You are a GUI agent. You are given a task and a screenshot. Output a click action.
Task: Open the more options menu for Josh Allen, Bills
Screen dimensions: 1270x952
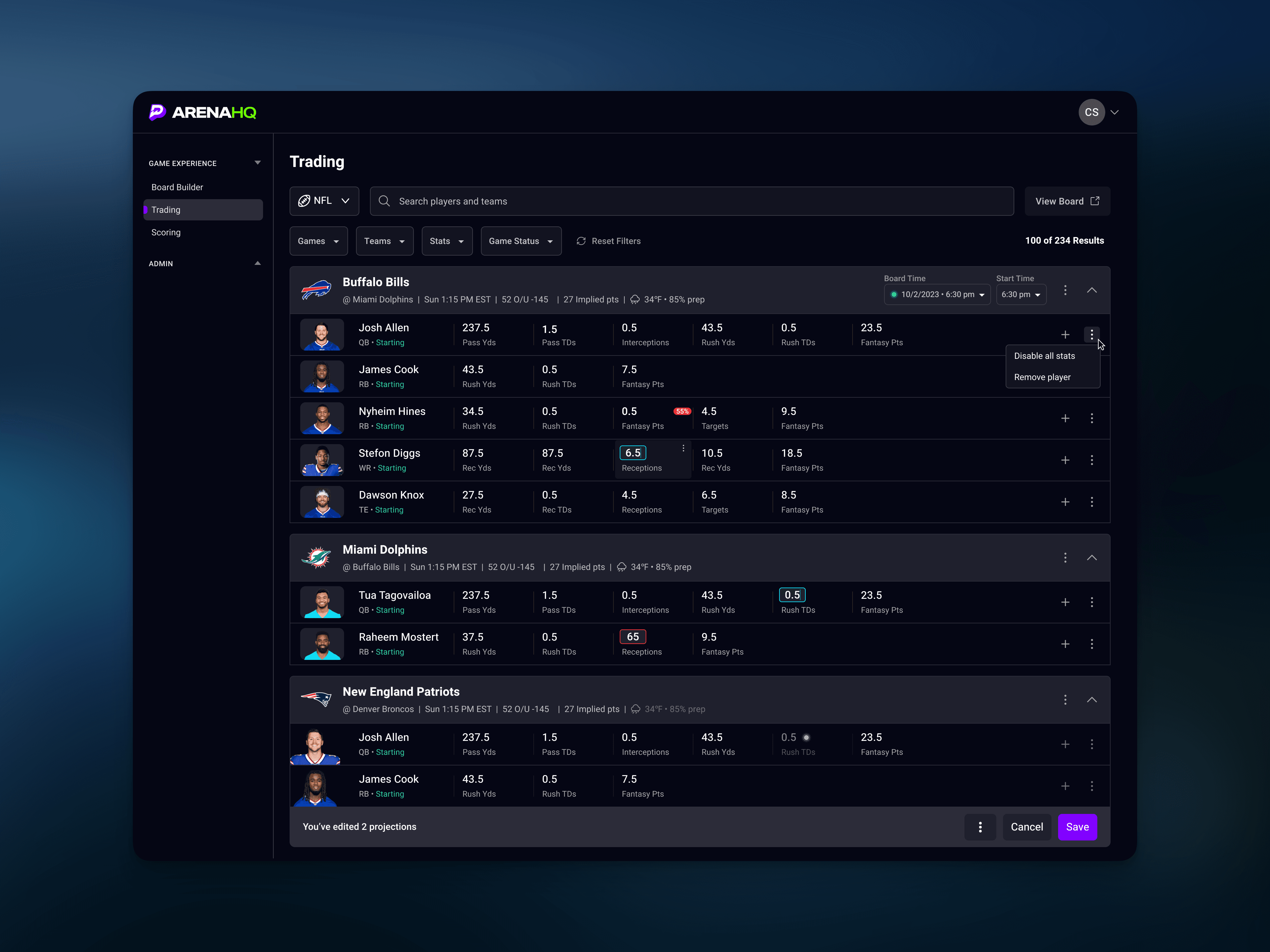pyautogui.click(x=1091, y=335)
